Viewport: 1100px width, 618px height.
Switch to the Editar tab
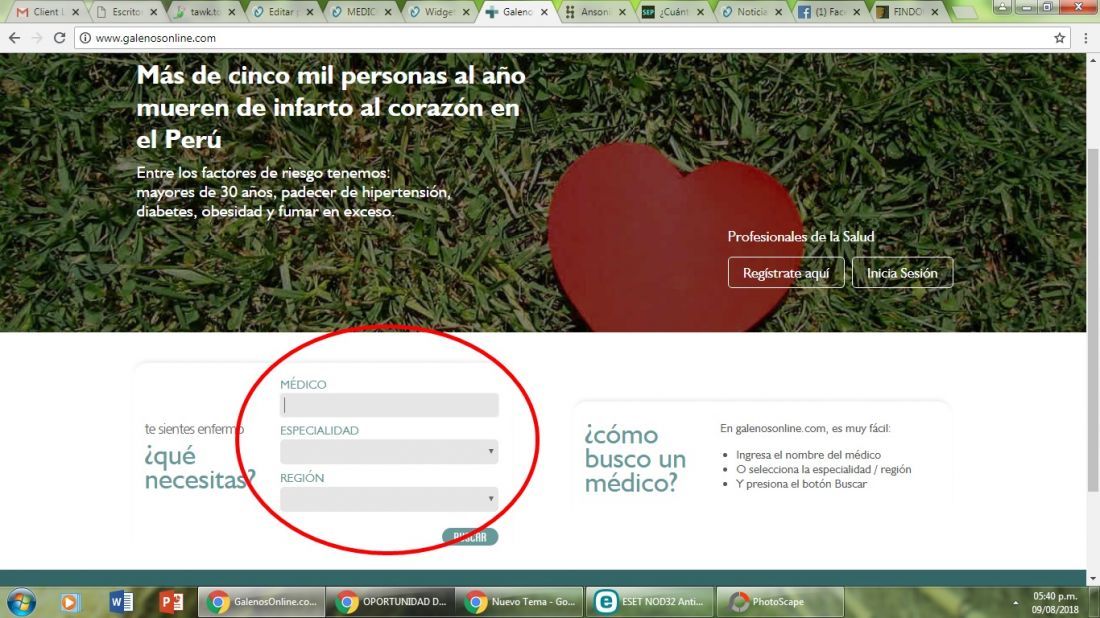pyautogui.click(x=281, y=12)
